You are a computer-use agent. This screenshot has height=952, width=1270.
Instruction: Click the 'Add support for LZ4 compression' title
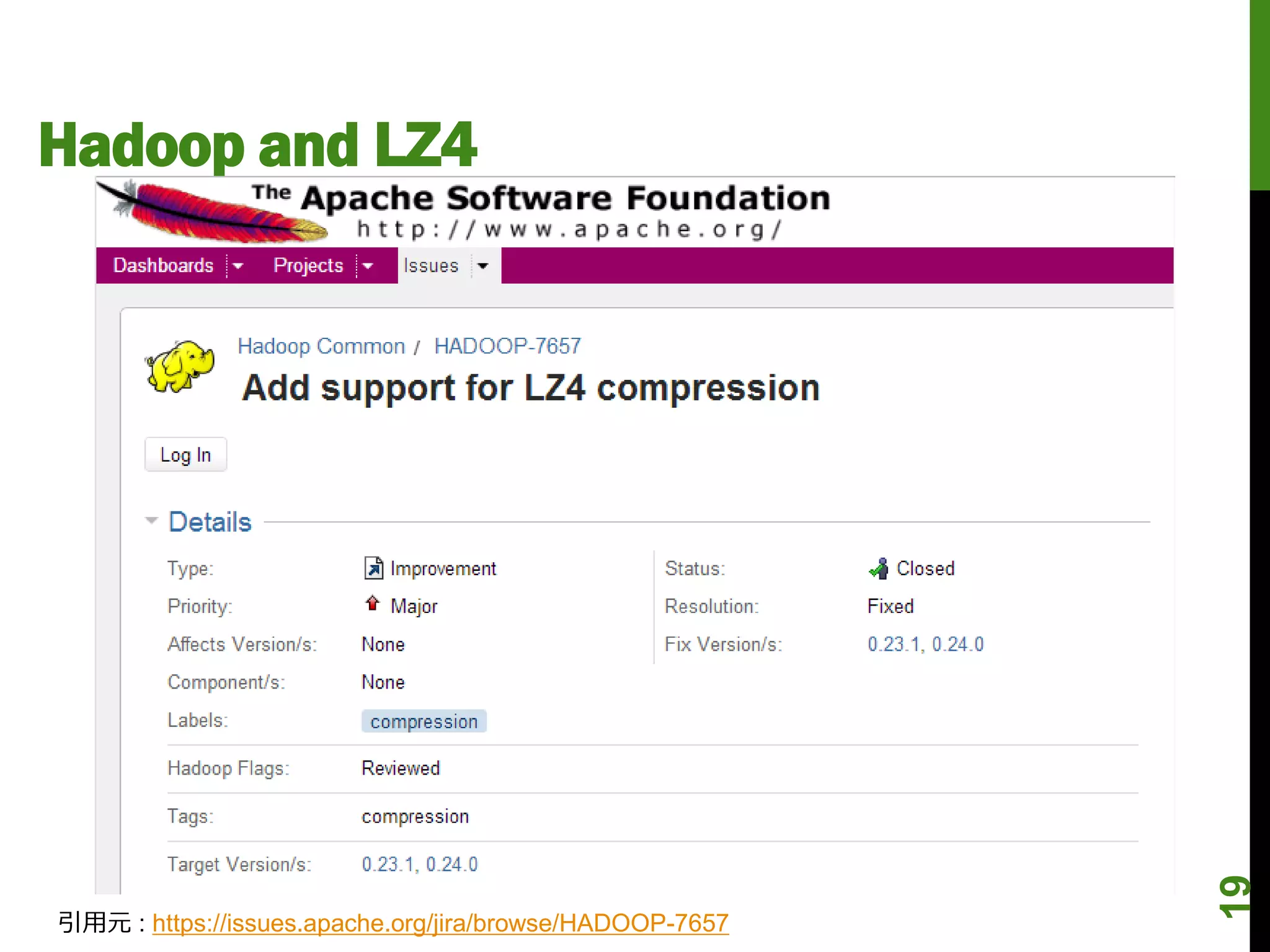(x=531, y=389)
